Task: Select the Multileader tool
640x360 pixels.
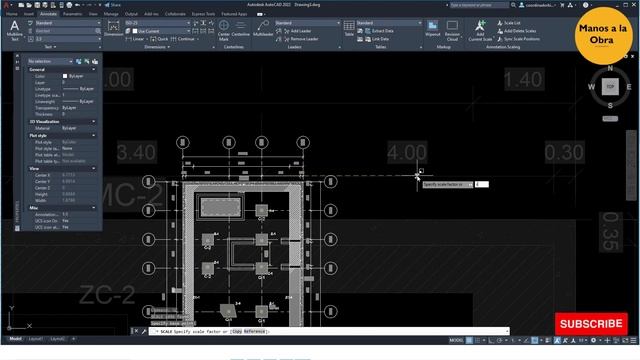Action: [x=263, y=29]
